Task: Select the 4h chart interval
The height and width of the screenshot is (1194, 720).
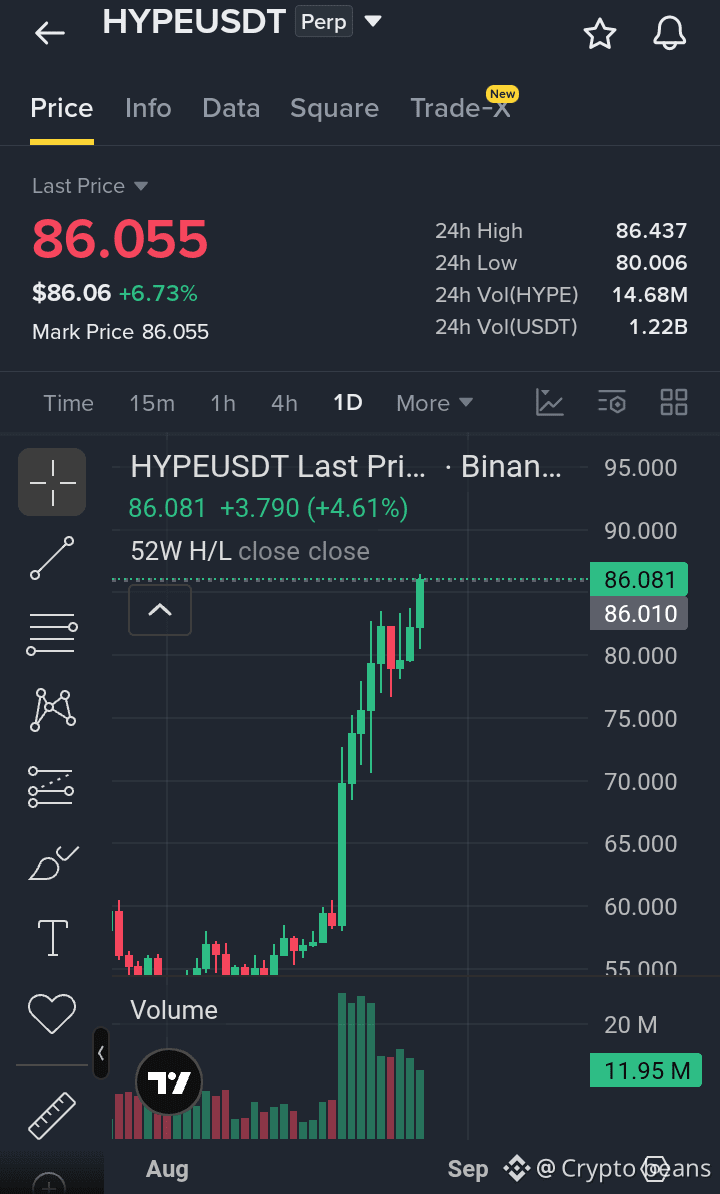Action: [x=285, y=403]
